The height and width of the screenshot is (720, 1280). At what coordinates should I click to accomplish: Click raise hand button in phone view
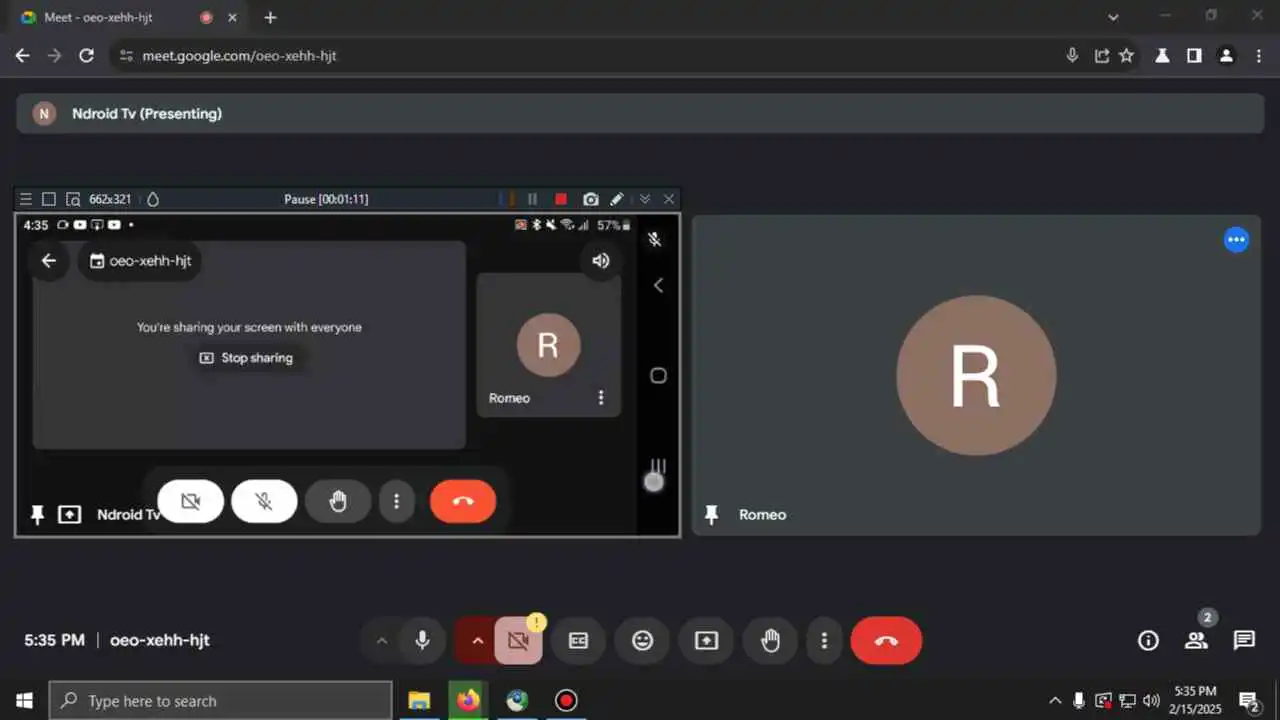(338, 501)
